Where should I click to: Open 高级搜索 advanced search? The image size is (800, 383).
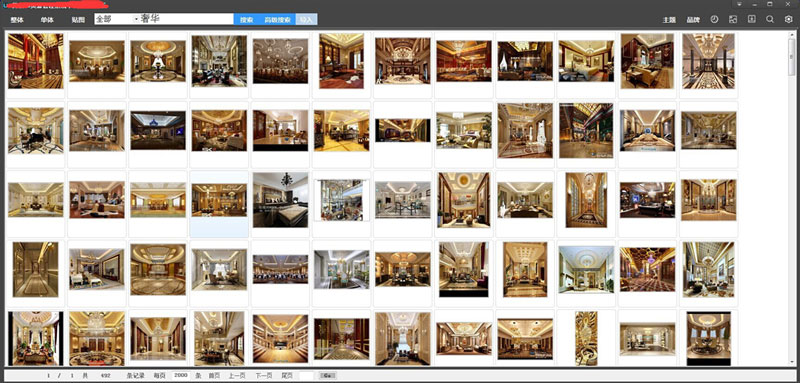click(278, 20)
